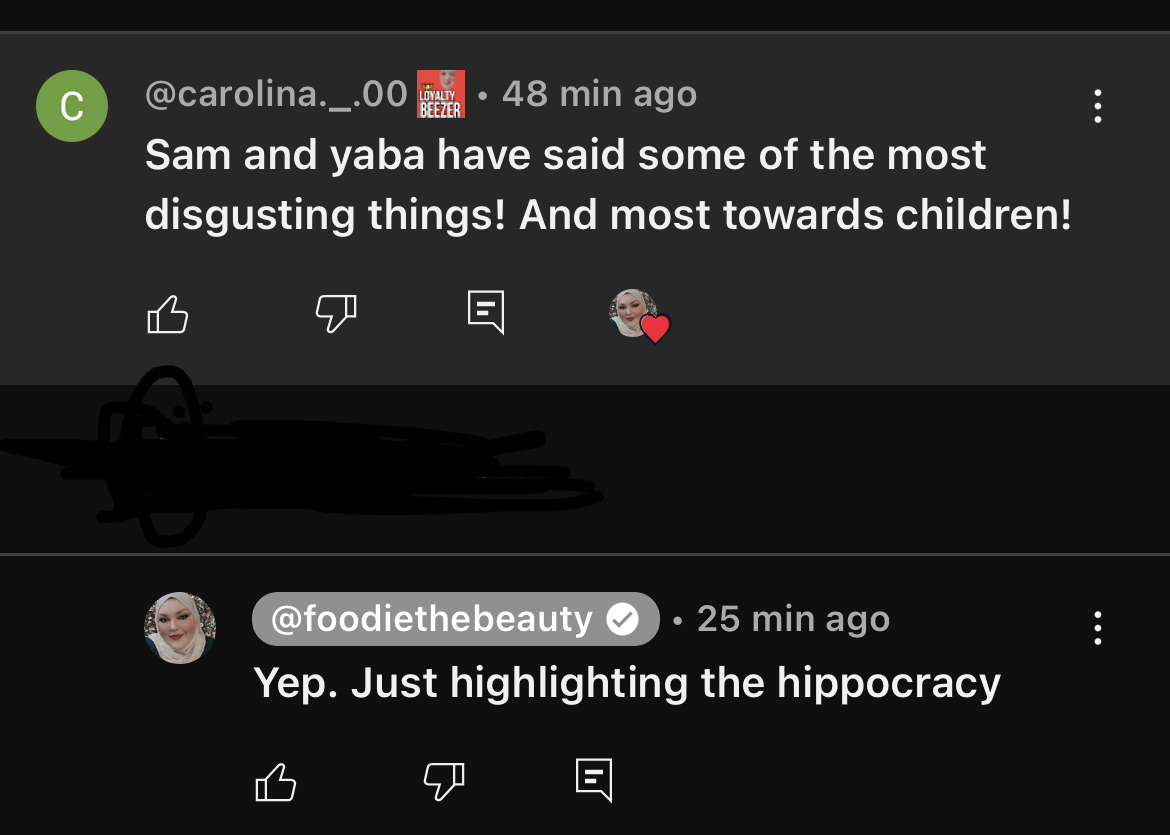The image size is (1170, 835).
Task: Open three-dot menu for foodiethebeauty's reply
Action: tap(1097, 628)
